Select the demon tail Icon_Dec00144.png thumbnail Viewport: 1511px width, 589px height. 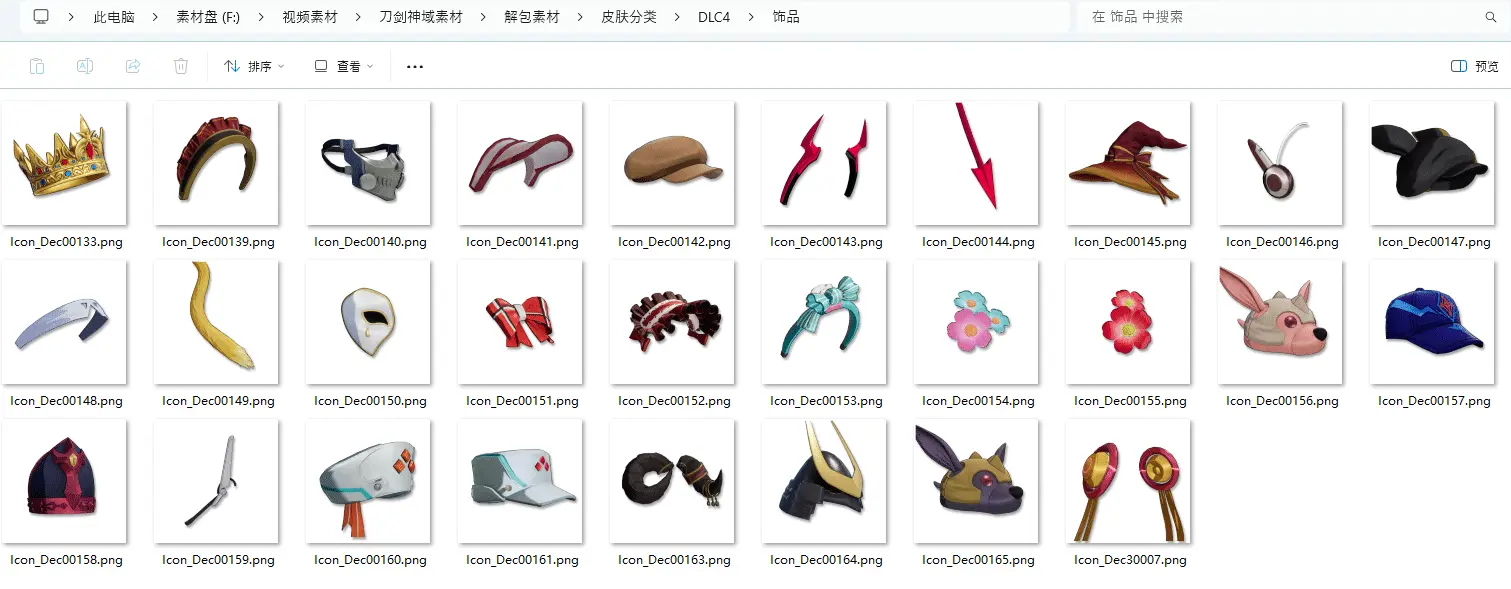[976, 162]
